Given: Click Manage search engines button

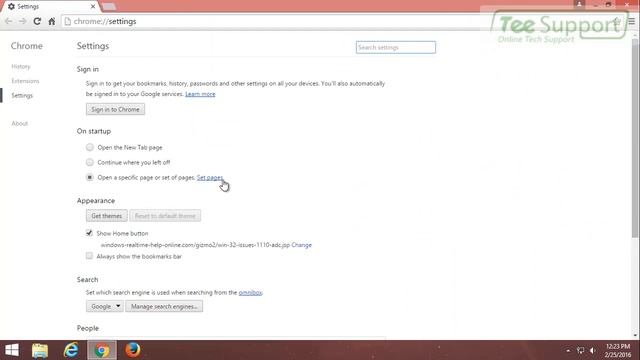Looking at the screenshot, I should [164, 307].
